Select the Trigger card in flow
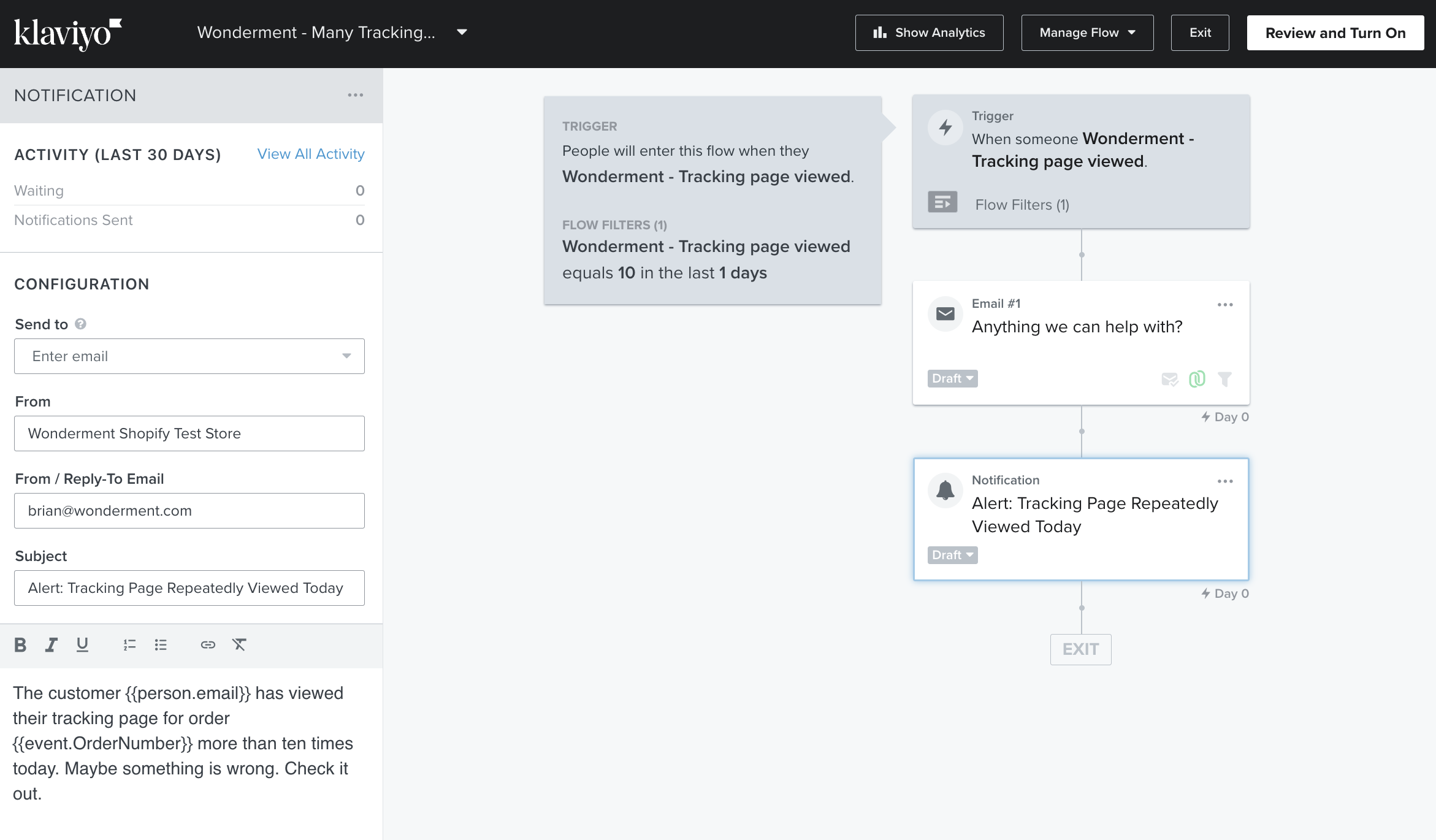Image resolution: width=1436 pixels, height=840 pixels. (x=1081, y=162)
